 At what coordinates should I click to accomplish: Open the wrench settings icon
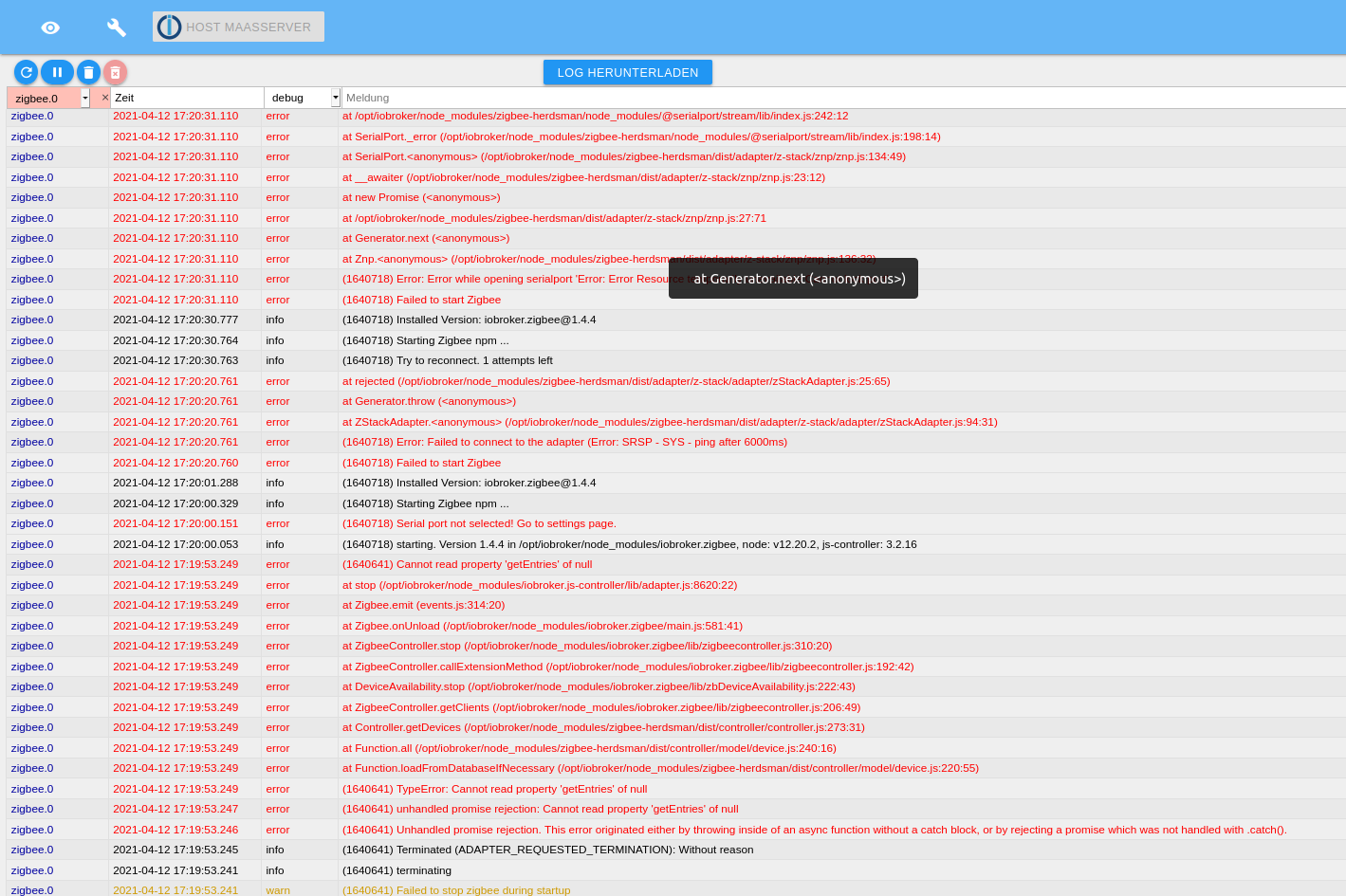tap(117, 27)
